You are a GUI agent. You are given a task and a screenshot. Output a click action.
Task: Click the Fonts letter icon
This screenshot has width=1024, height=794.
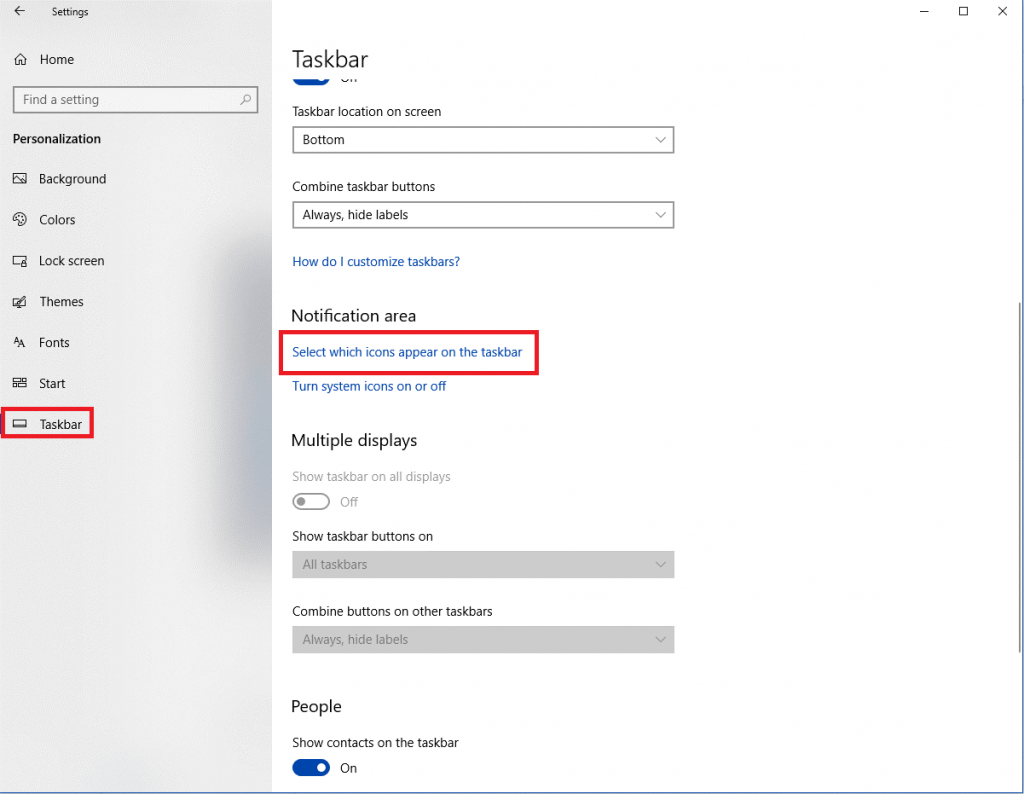point(20,342)
